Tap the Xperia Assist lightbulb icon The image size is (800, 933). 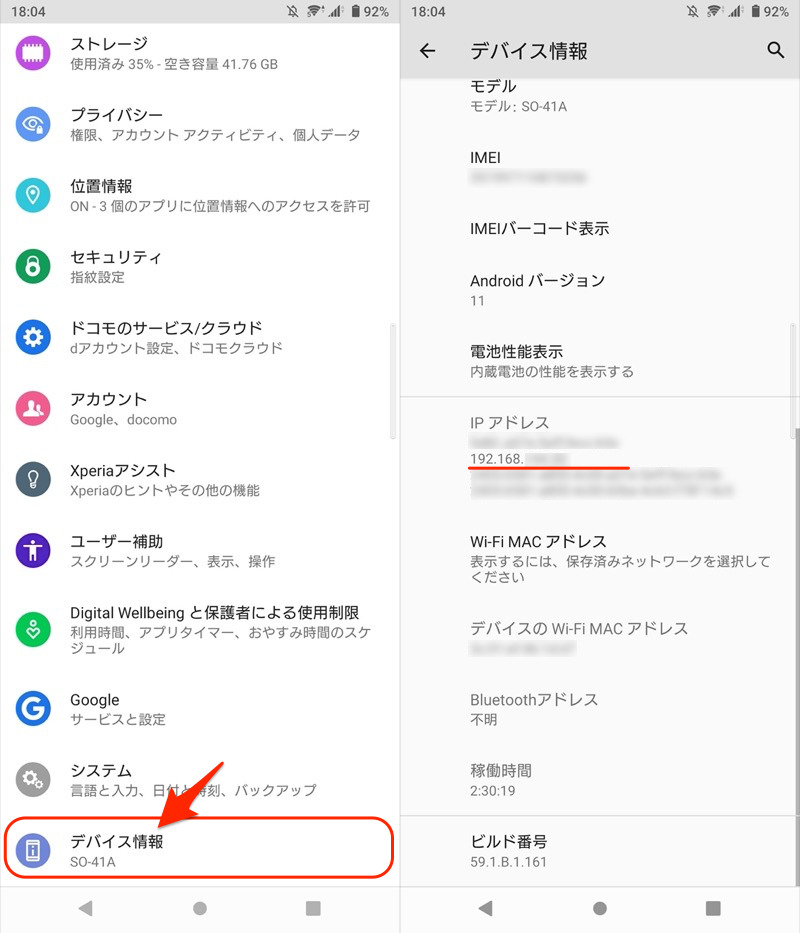tap(33, 479)
